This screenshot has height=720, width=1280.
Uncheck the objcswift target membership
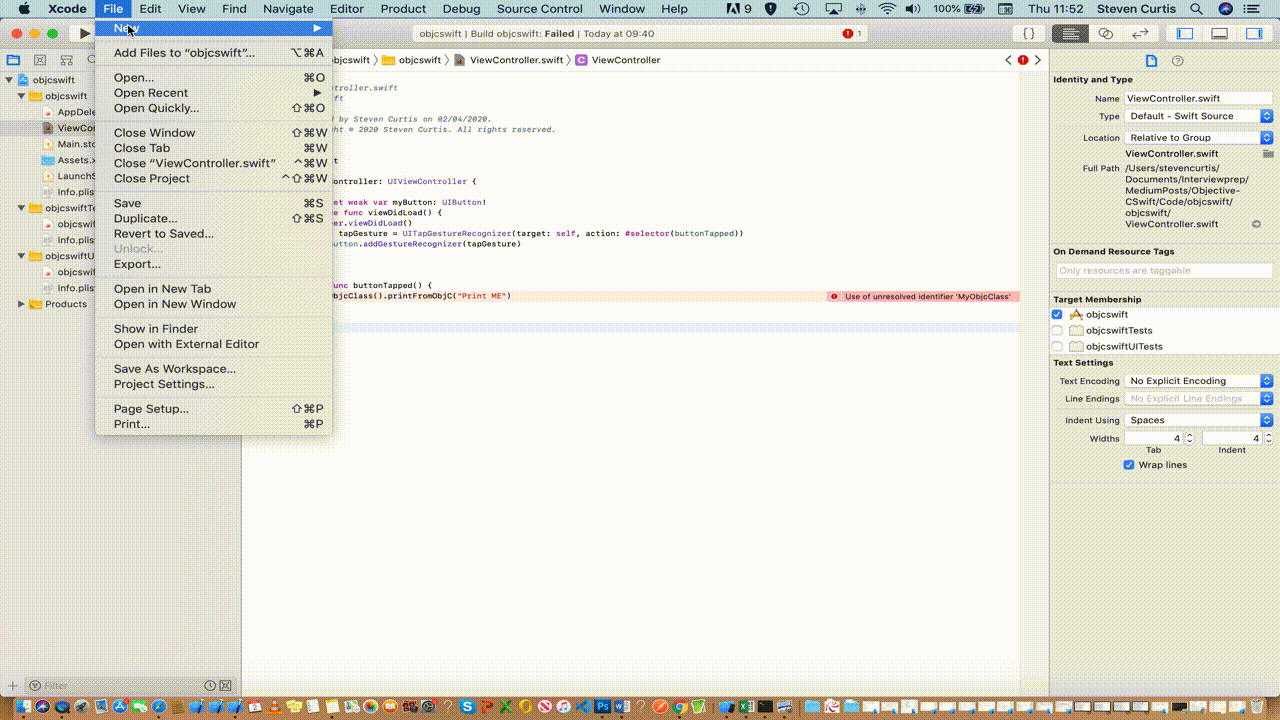[1057, 315]
